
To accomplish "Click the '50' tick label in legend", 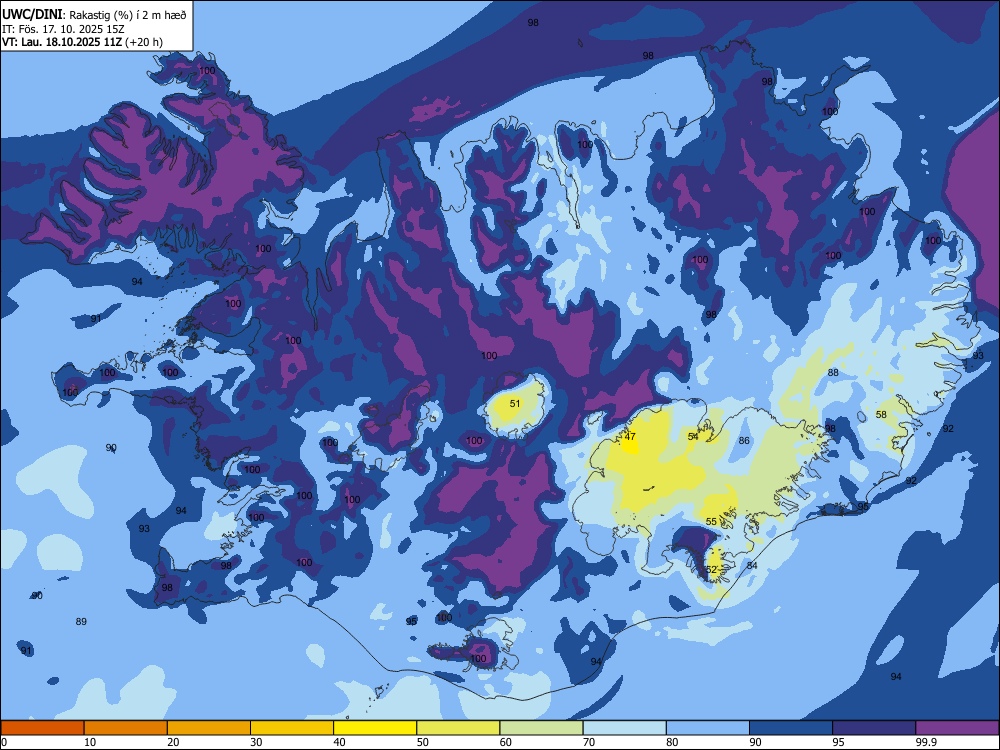I will [x=422, y=742].
